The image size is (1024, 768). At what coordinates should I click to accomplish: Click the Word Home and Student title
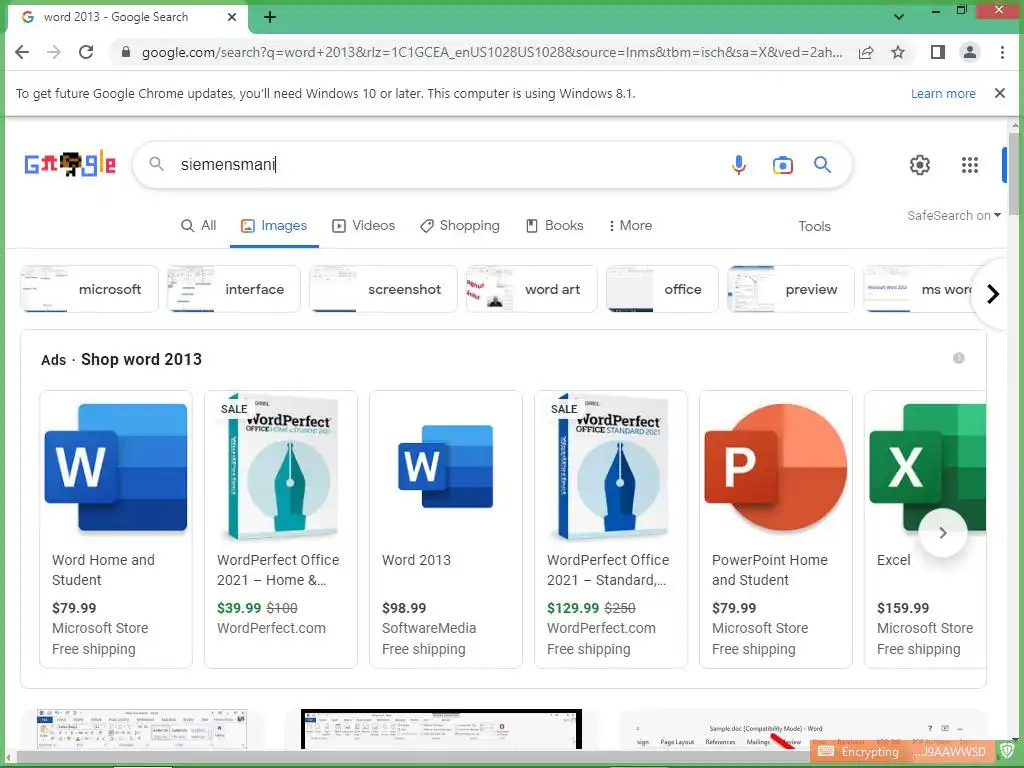[103, 570]
